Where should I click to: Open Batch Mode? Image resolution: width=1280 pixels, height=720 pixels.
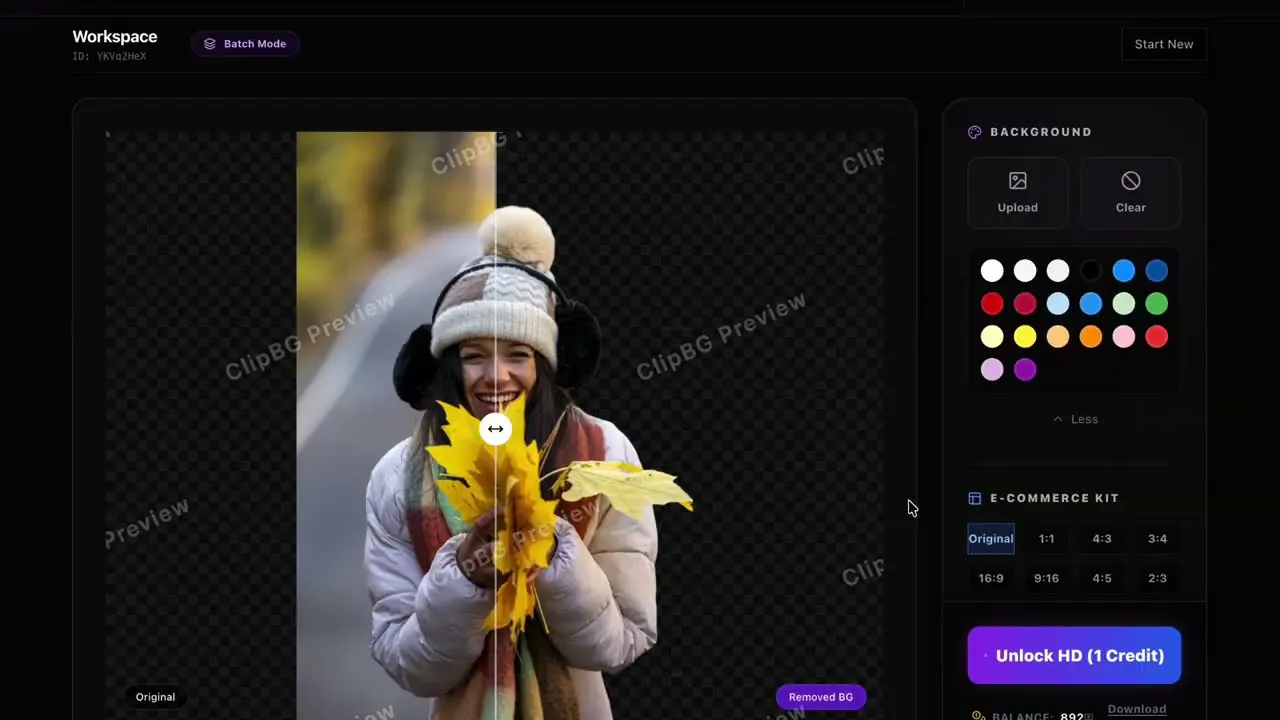(245, 44)
